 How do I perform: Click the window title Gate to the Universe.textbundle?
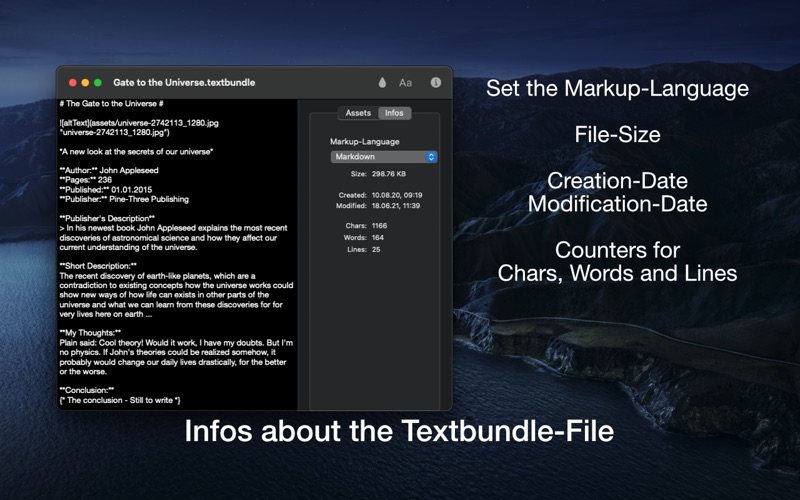pos(184,83)
